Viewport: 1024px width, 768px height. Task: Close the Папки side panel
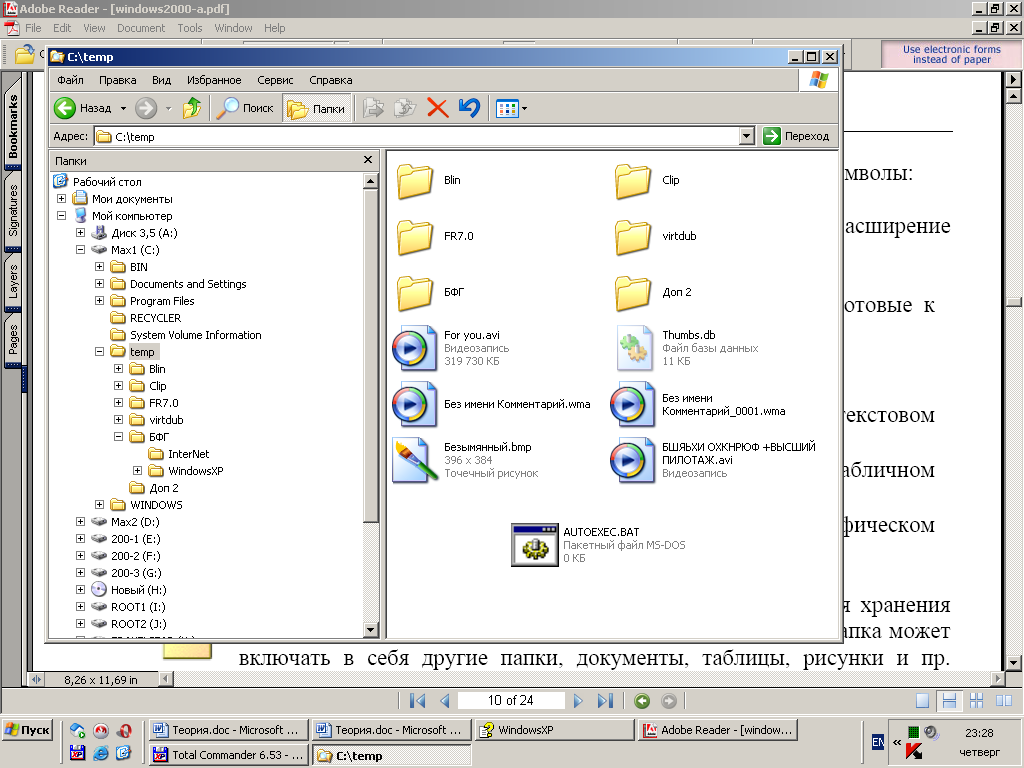pyautogui.click(x=368, y=160)
